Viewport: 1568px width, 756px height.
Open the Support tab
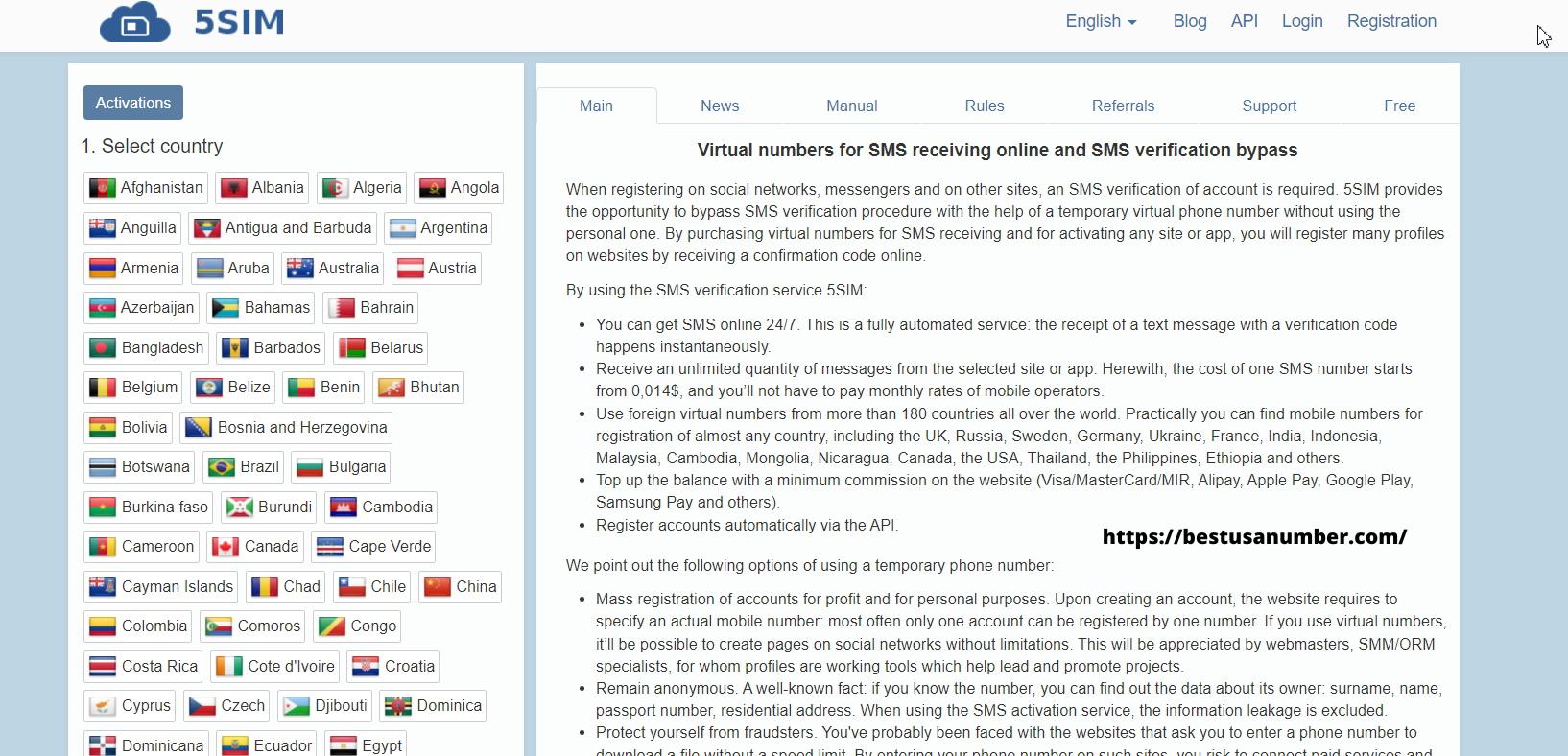pyautogui.click(x=1269, y=106)
